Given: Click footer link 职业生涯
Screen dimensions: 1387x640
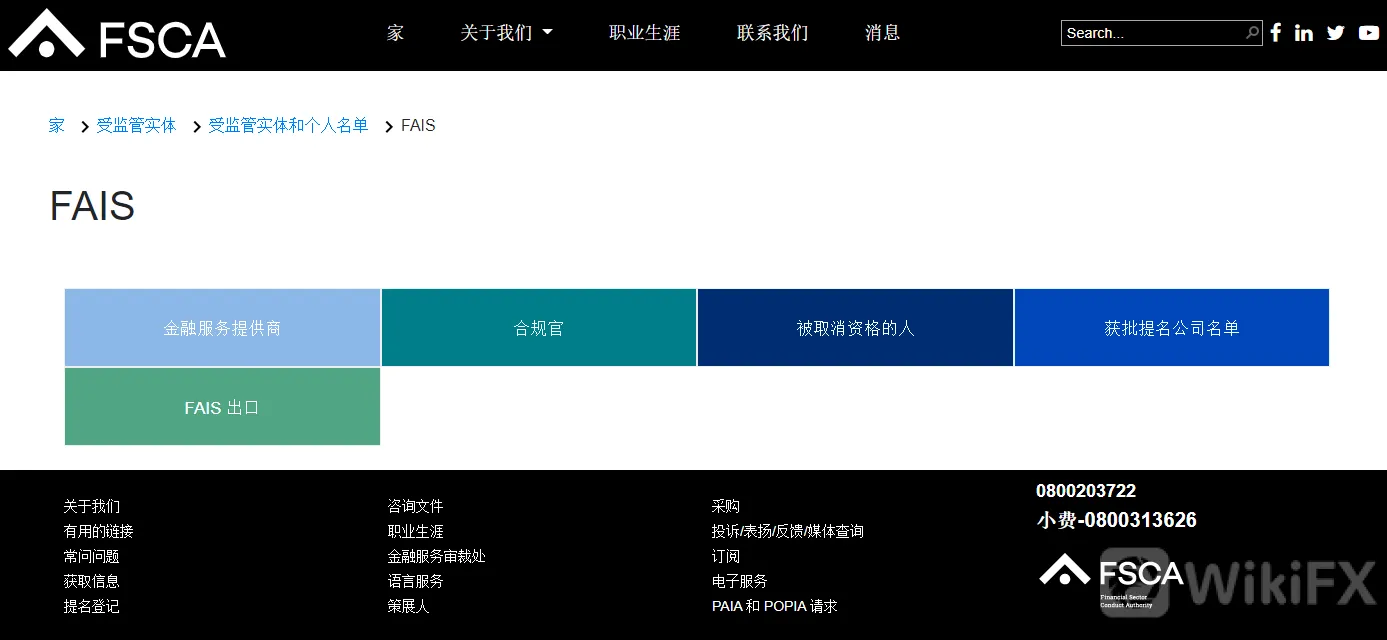Looking at the screenshot, I should [x=415, y=532].
